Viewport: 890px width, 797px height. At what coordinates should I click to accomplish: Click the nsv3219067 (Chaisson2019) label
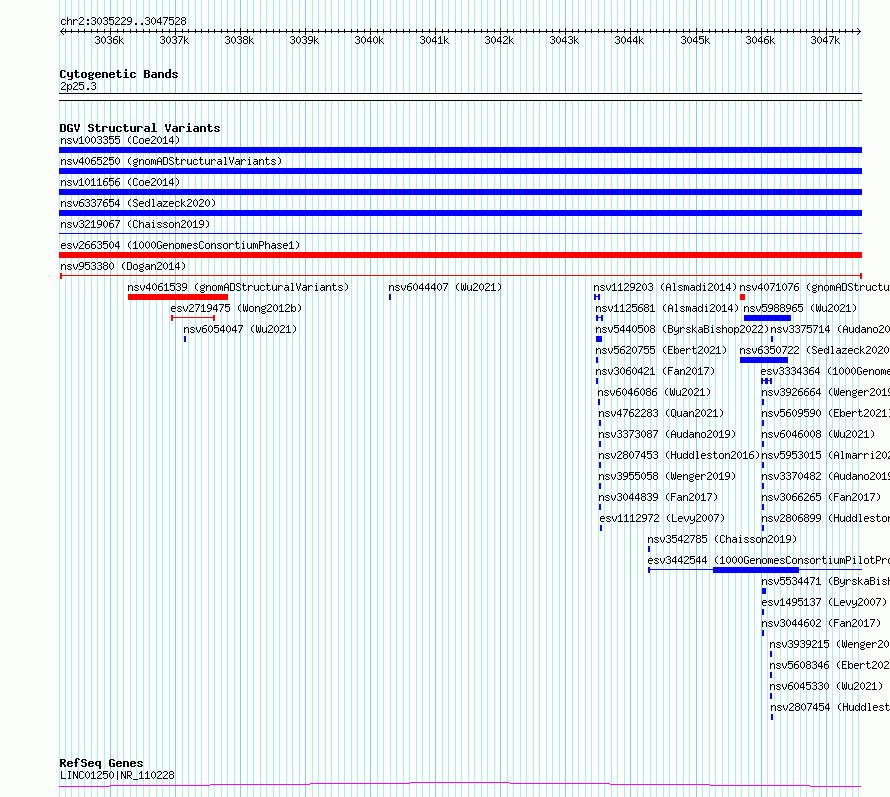tap(135, 224)
